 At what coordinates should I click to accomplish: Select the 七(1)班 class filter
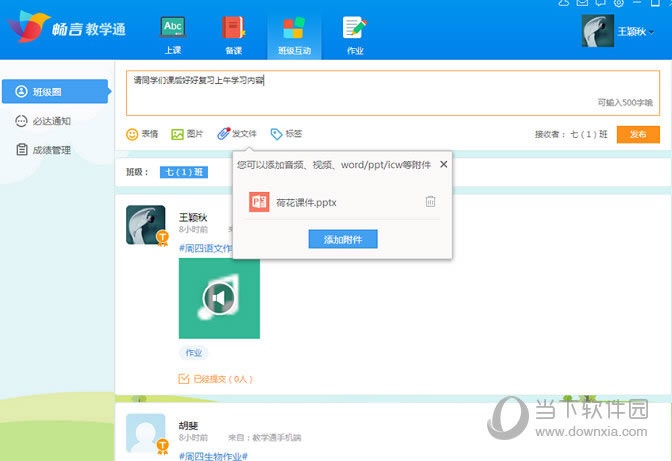pyautogui.click(x=184, y=172)
